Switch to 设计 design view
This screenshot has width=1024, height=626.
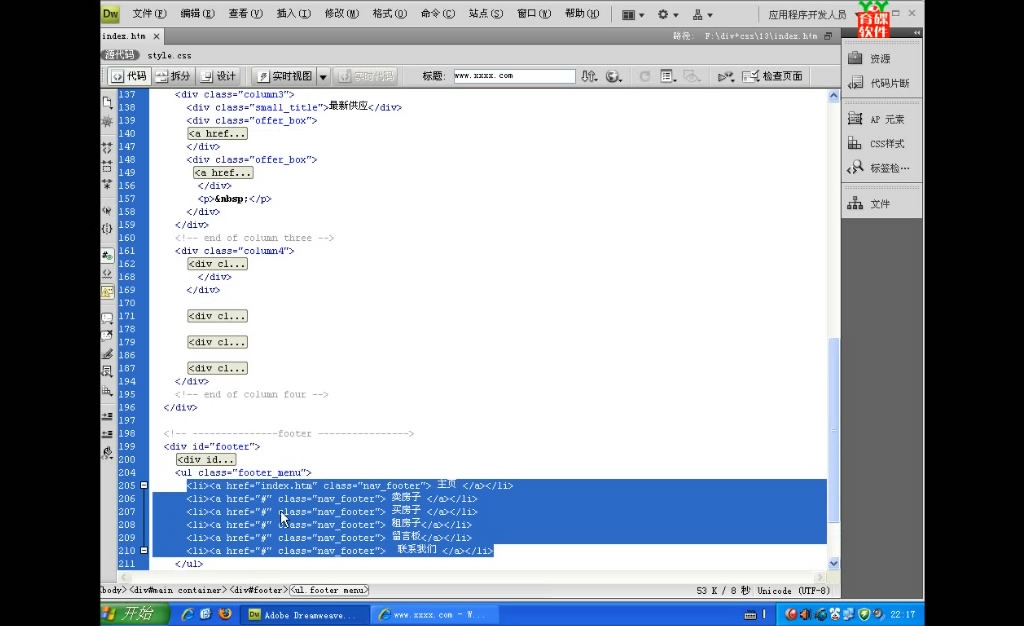218,76
